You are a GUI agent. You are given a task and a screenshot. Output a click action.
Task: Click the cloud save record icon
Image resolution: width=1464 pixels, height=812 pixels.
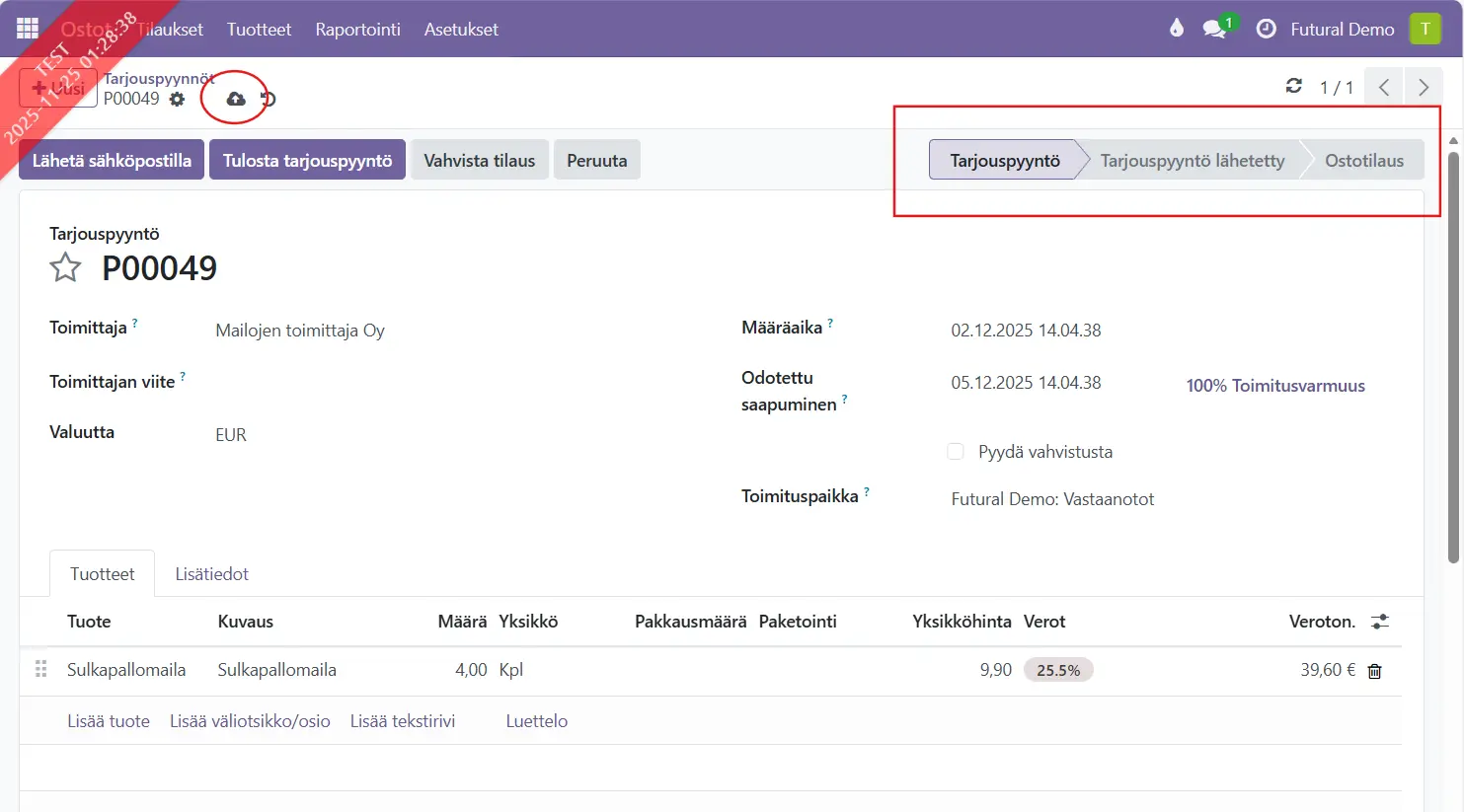pyautogui.click(x=236, y=99)
